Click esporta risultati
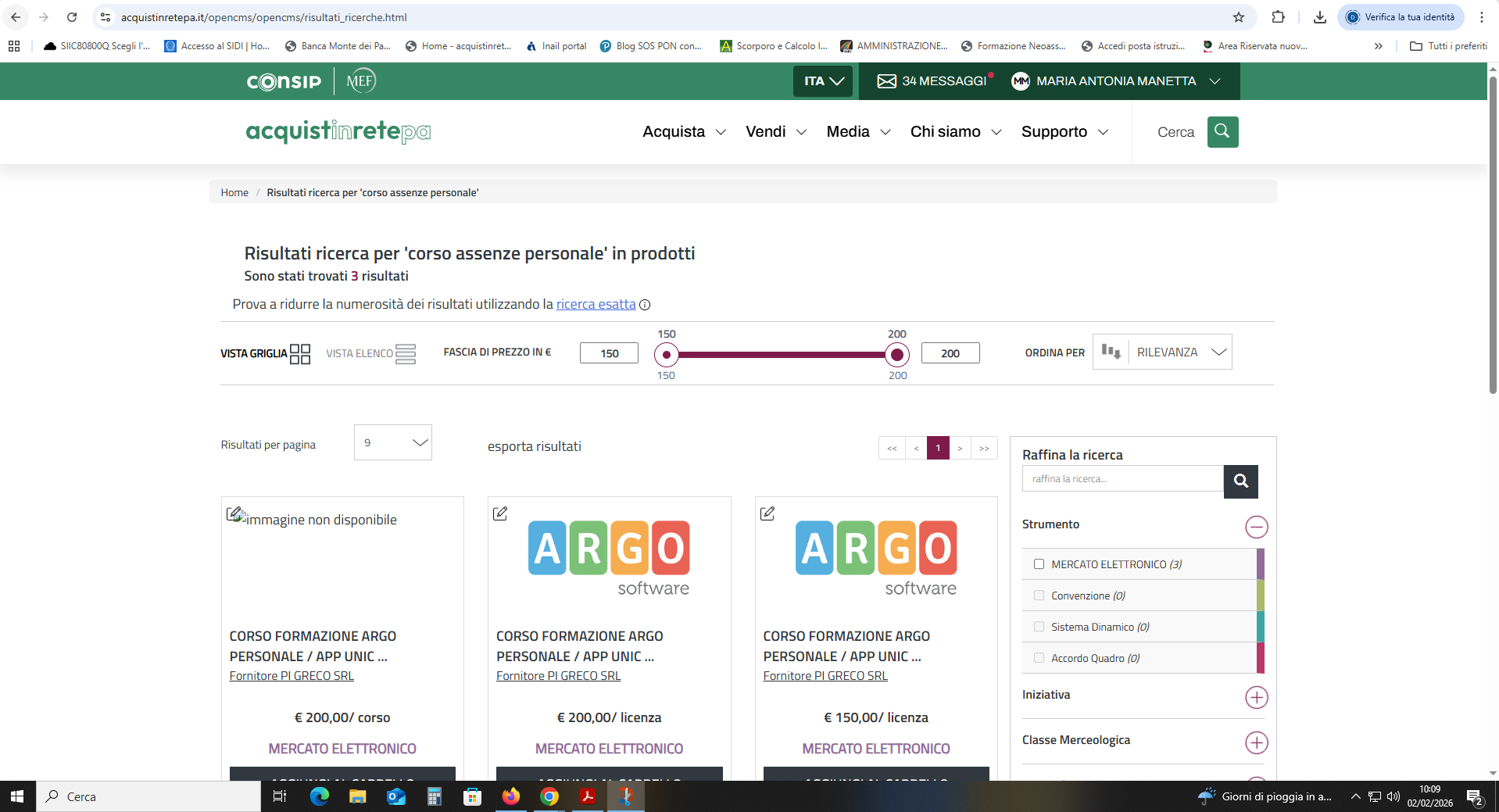1499x812 pixels. 534,446
